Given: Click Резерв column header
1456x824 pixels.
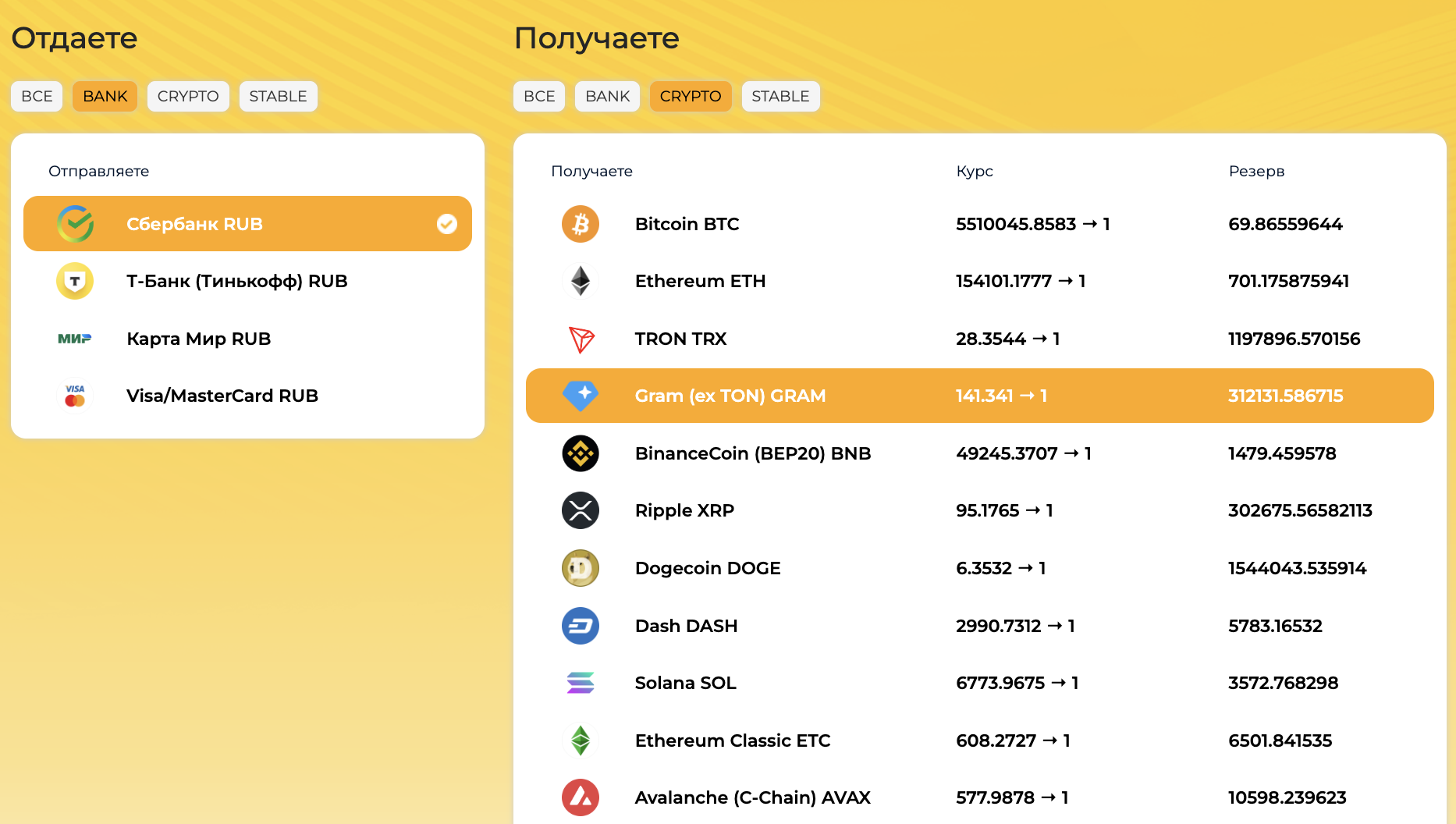Looking at the screenshot, I should pos(1256,171).
